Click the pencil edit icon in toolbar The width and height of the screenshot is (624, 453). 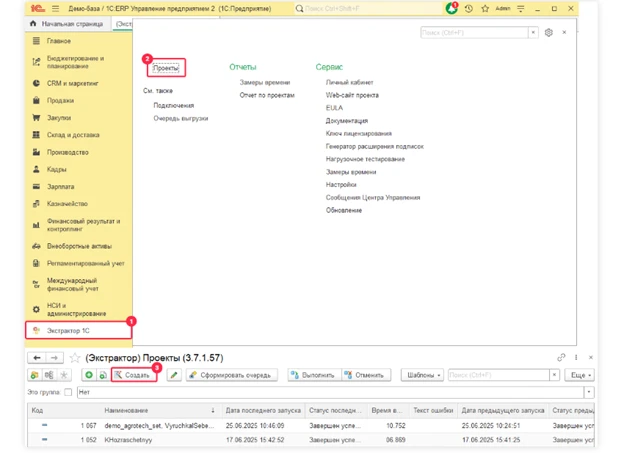point(174,375)
